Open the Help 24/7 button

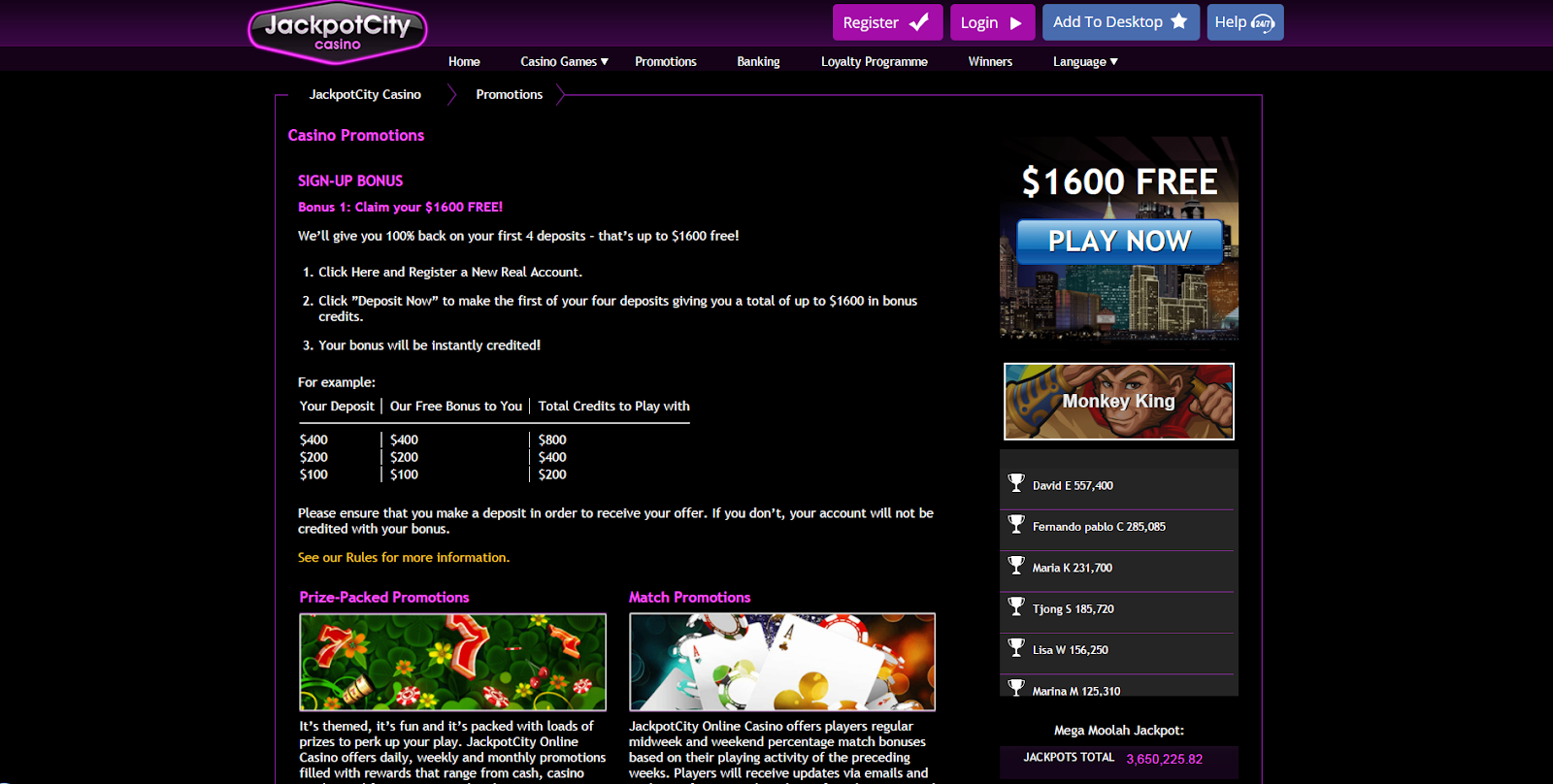pos(1245,22)
